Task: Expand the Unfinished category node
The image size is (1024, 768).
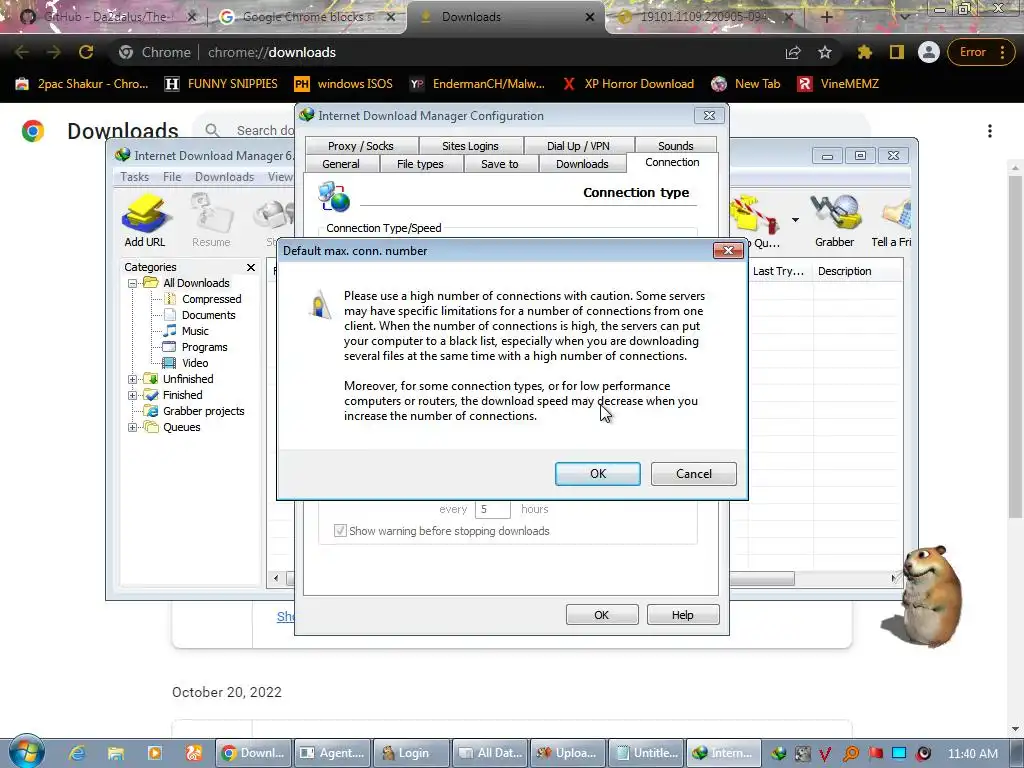Action: [133, 379]
